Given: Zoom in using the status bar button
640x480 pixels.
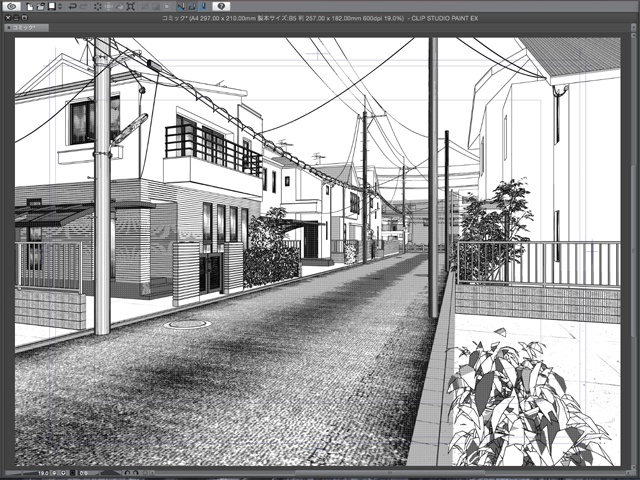Looking at the screenshot, I should click(63, 473).
